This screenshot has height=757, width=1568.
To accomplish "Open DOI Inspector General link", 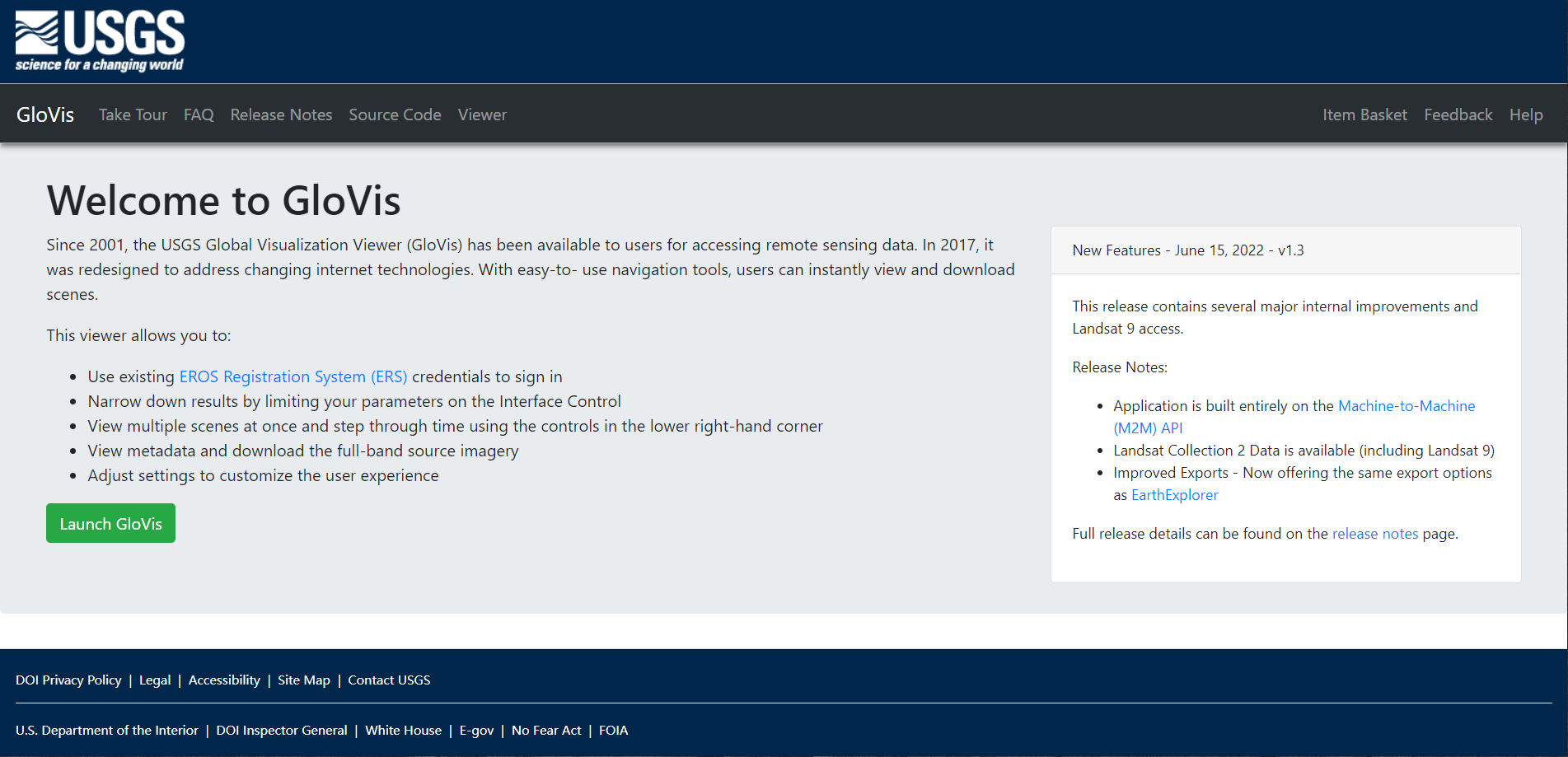I will tap(282, 731).
